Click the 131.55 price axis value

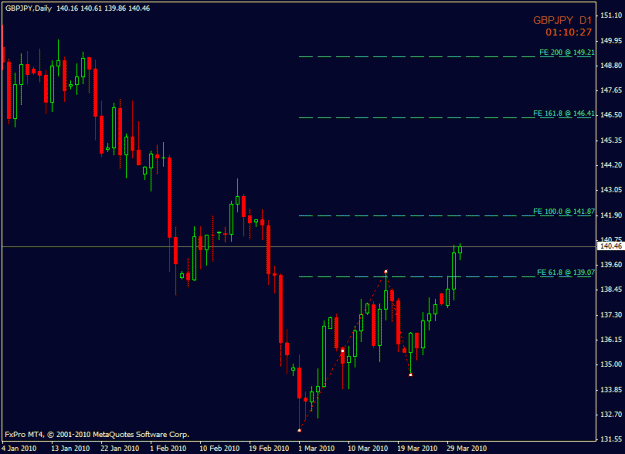click(x=611, y=439)
